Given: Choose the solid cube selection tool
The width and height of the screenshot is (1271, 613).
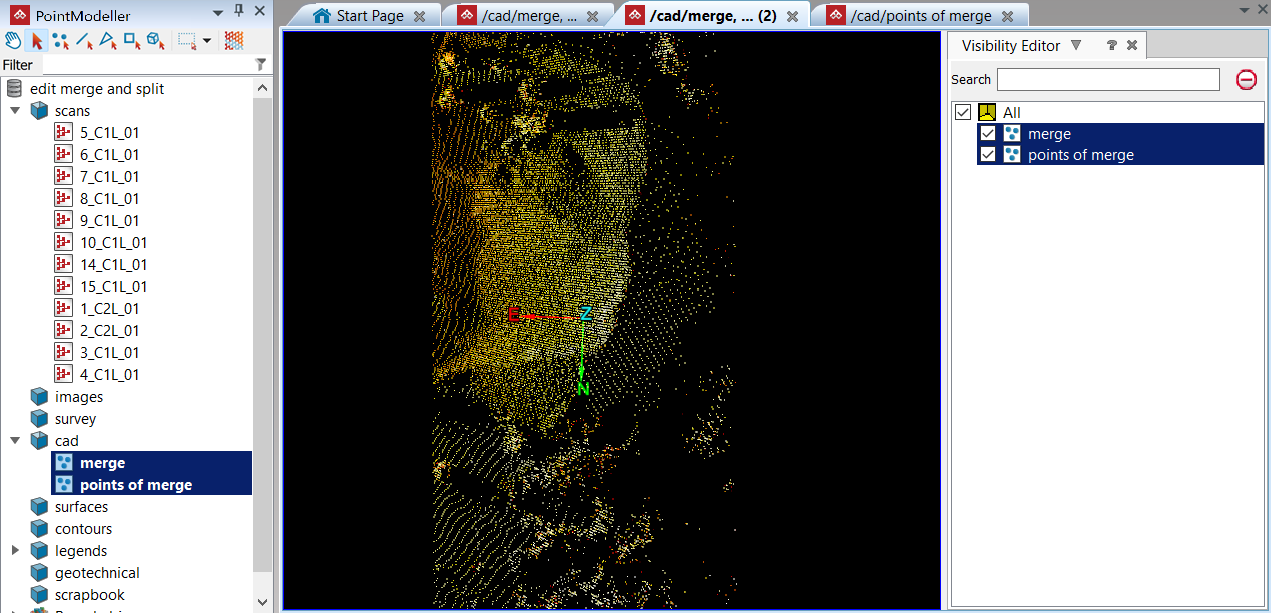Looking at the screenshot, I should (155, 41).
